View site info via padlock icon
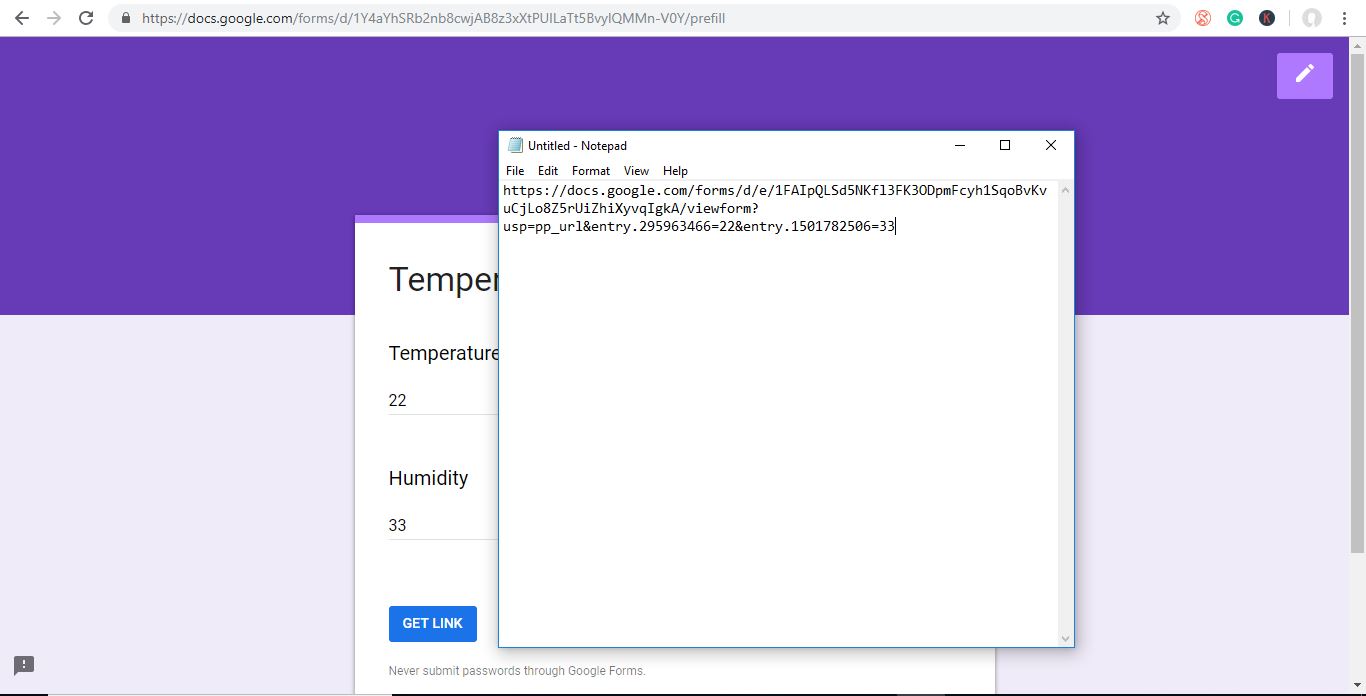 [125, 18]
